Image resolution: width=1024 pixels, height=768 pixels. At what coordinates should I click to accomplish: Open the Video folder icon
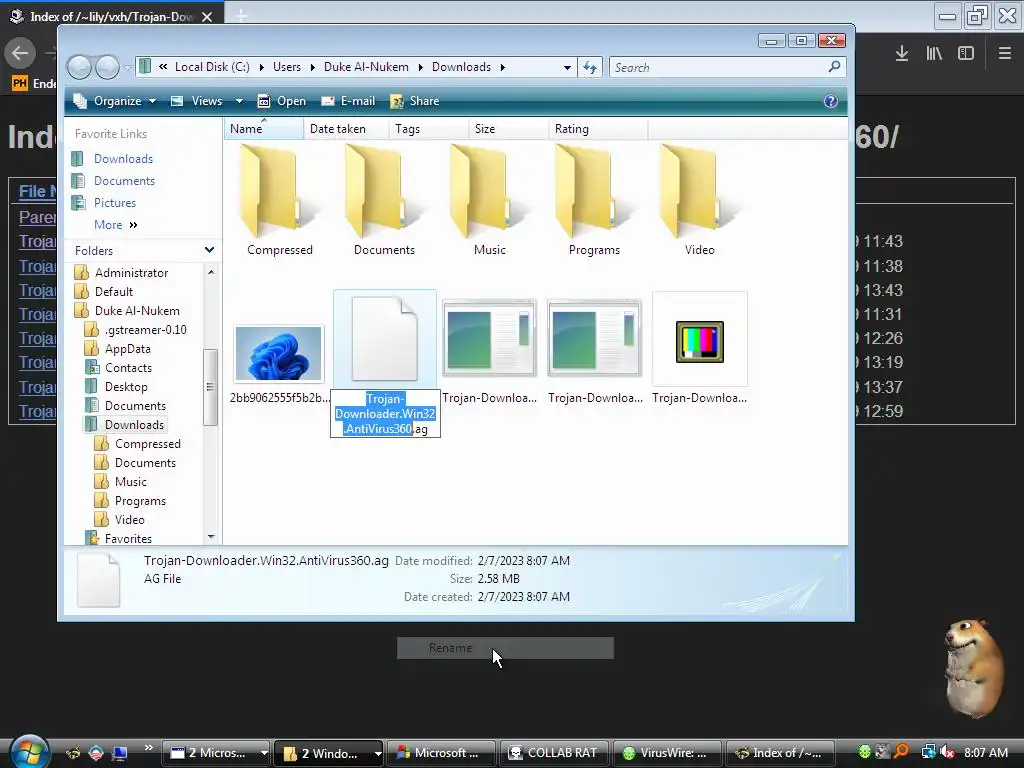point(699,193)
